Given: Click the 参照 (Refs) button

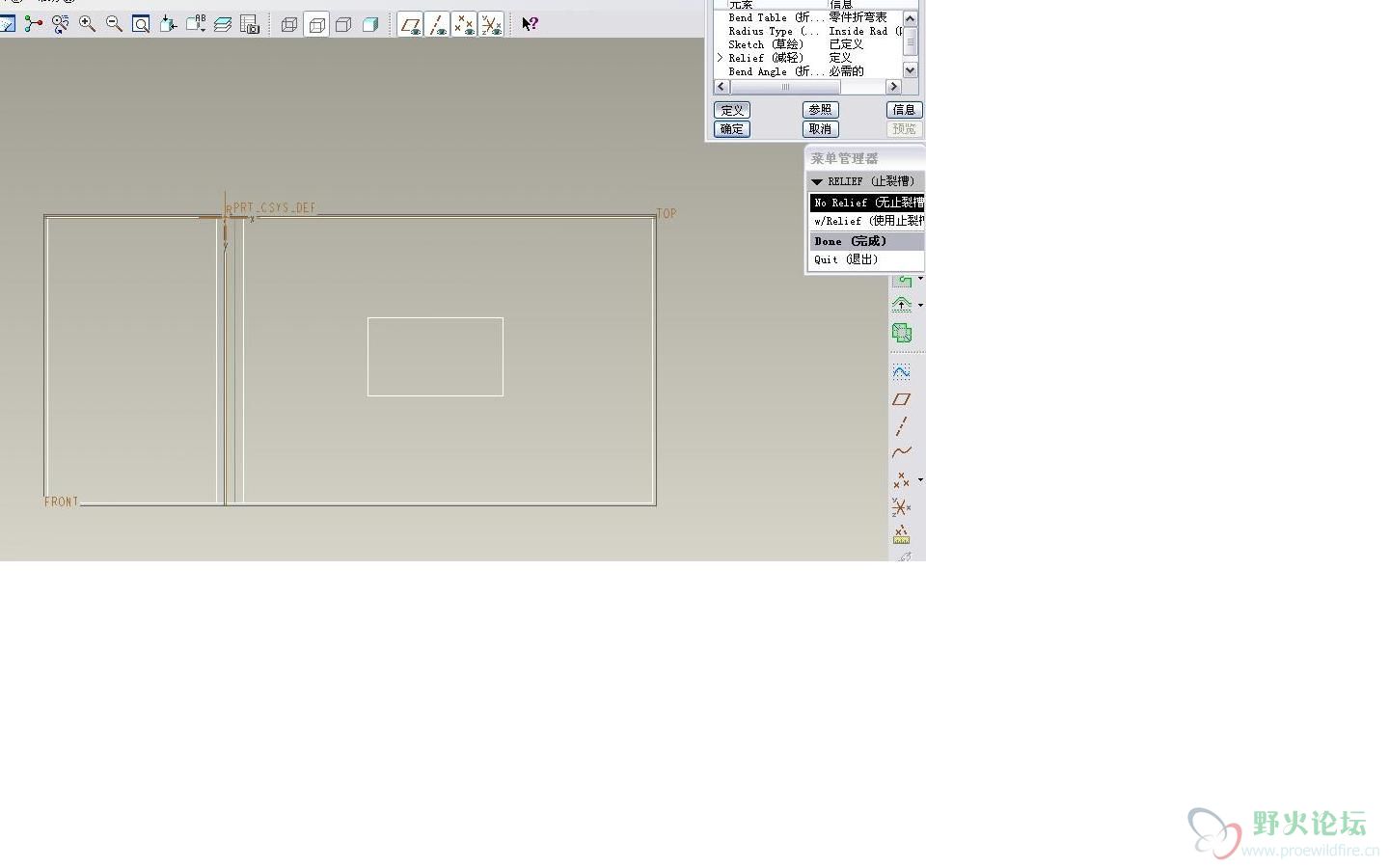Looking at the screenshot, I should tap(821, 110).
